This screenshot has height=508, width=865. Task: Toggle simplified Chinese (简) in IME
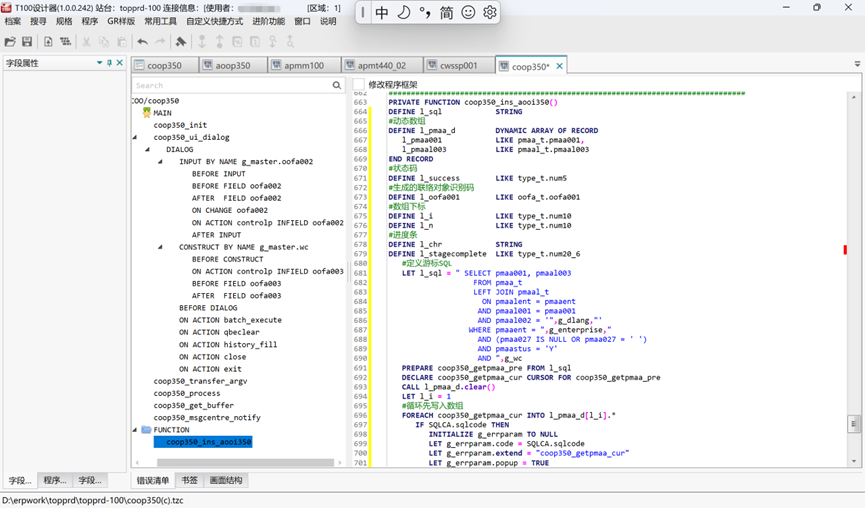tap(446, 13)
